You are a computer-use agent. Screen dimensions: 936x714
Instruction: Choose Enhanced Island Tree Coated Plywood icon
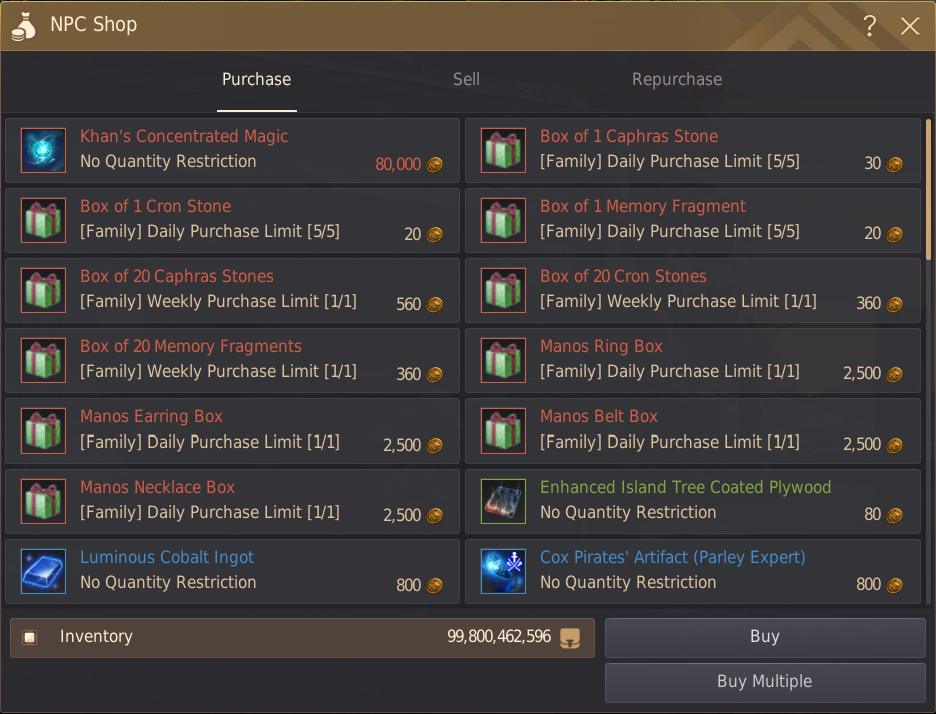click(x=503, y=501)
